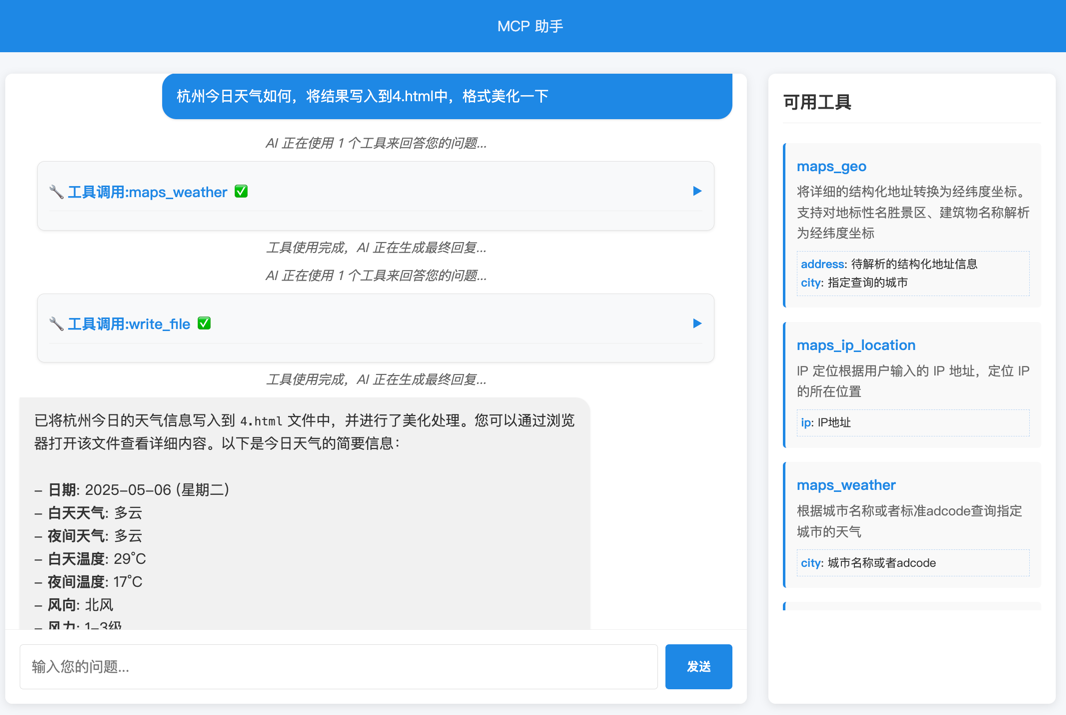Click maps_weather description about 查询指定城市的天气
Viewport: 1066px width, 715px height.
pyautogui.click(x=910, y=521)
